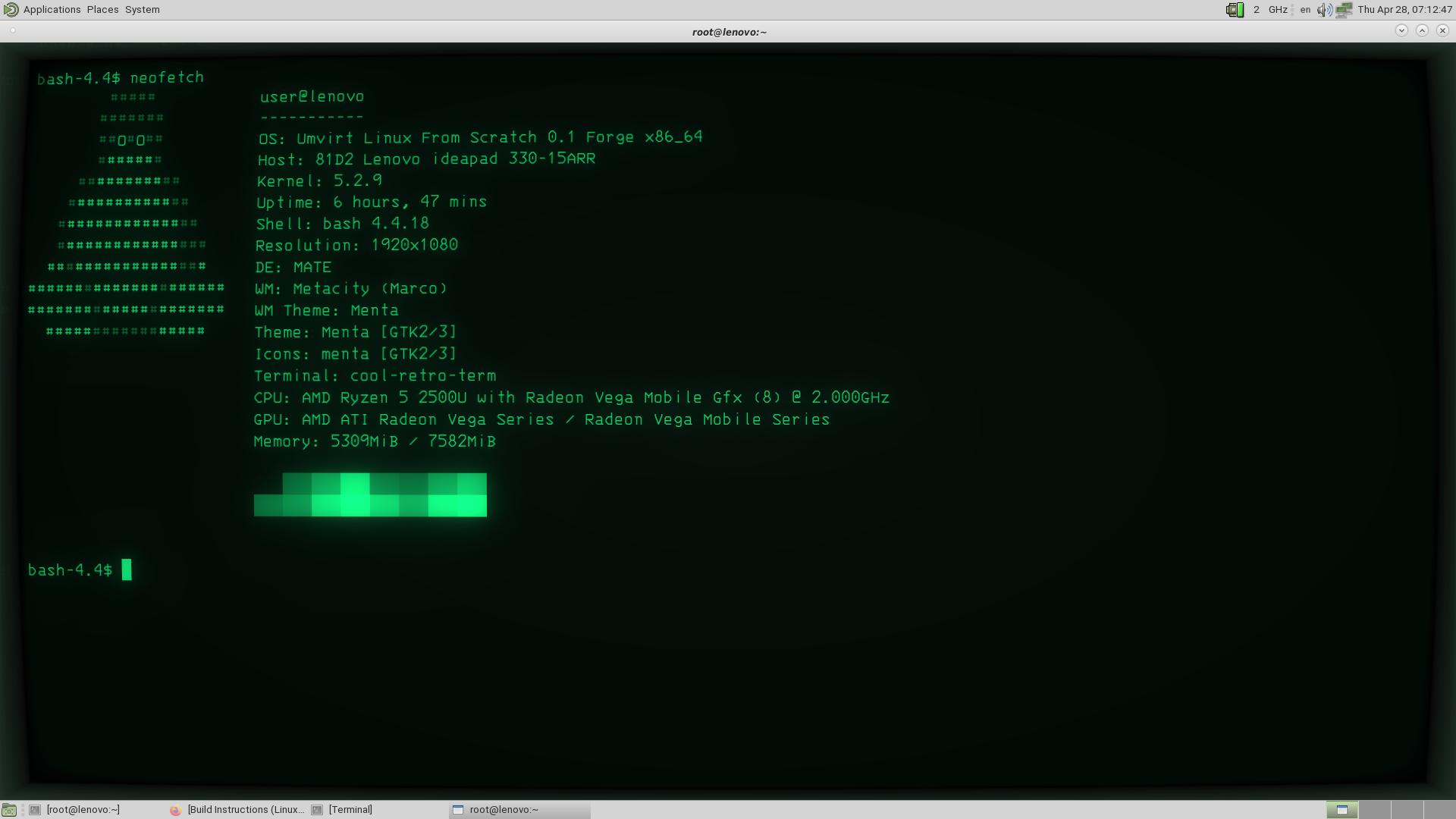Switch to the [Terminal] taskbar window
This screenshot has width=1456, height=819.
(x=350, y=810)
